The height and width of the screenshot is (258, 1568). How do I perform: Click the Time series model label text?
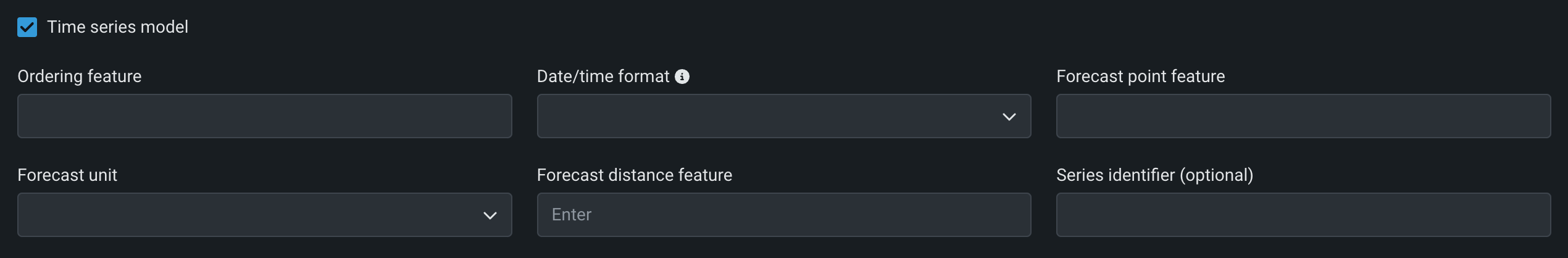click(x=117, y=27)
